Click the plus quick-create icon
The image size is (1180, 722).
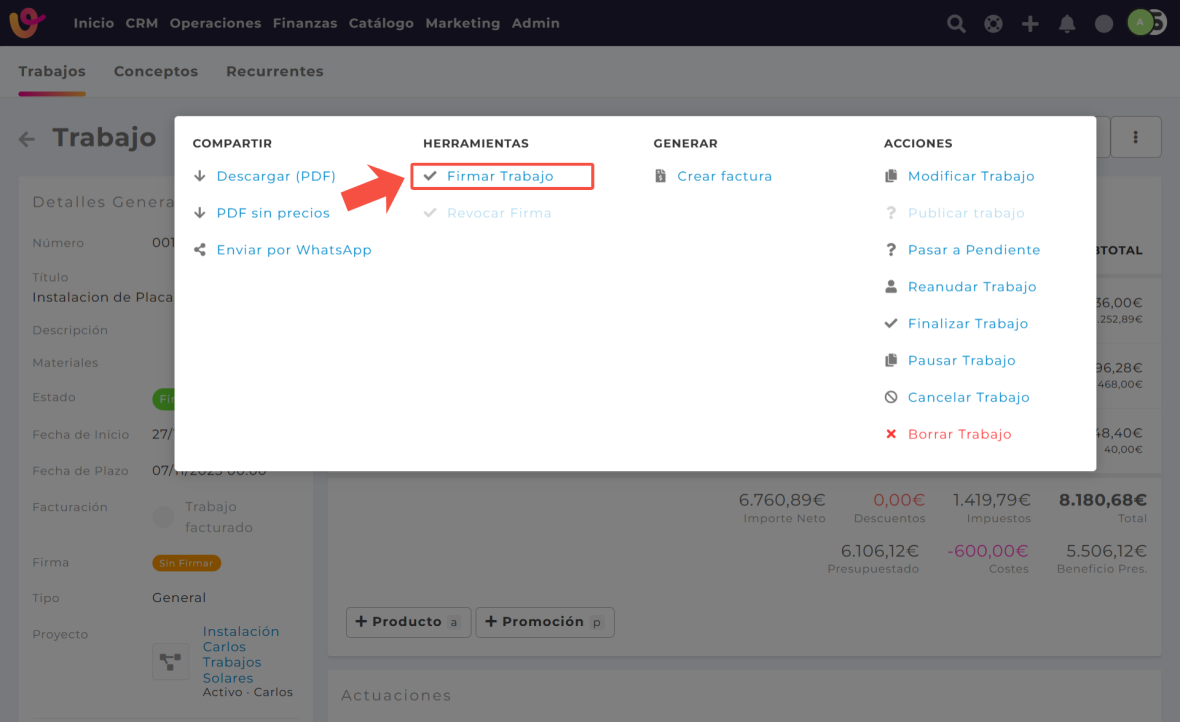[x=1030, y=23]
